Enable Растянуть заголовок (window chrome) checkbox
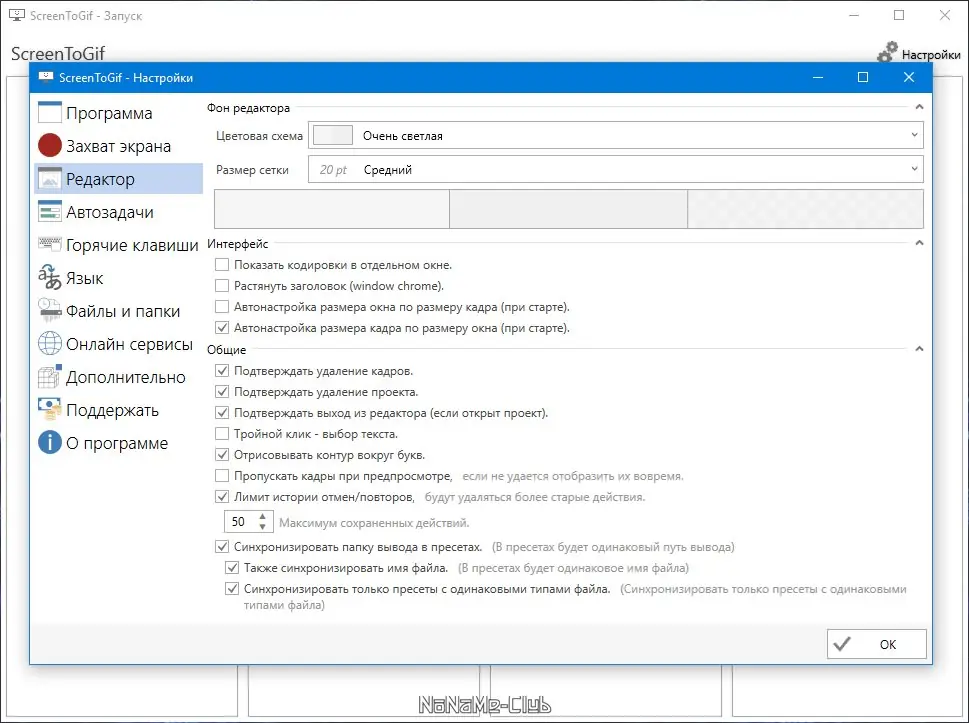Image resolution: width=969 pixels, height=723 pixels. 222,285
